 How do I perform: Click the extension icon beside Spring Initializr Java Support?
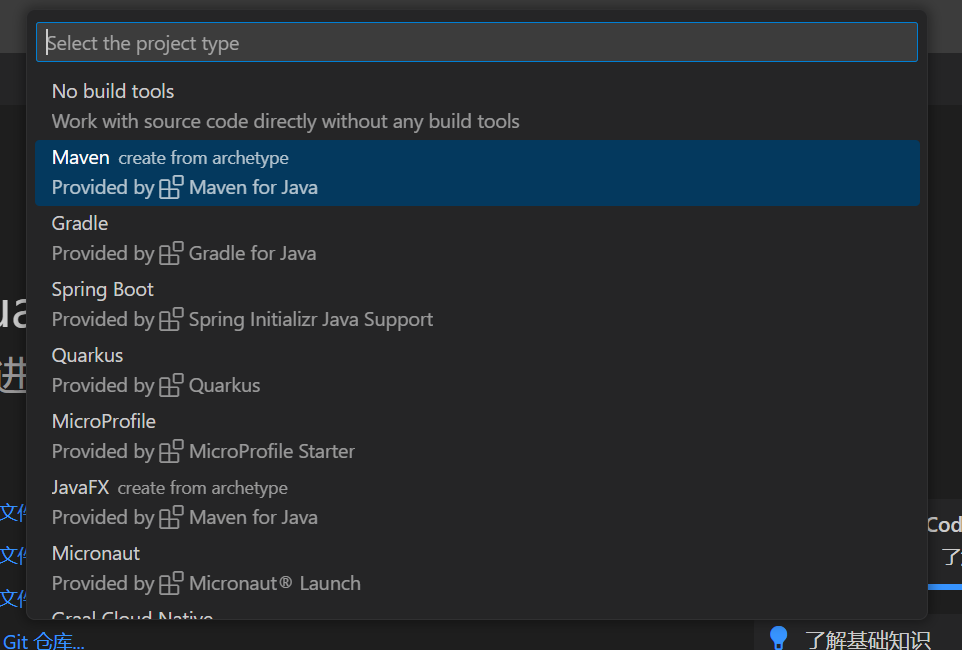point(171,319)
